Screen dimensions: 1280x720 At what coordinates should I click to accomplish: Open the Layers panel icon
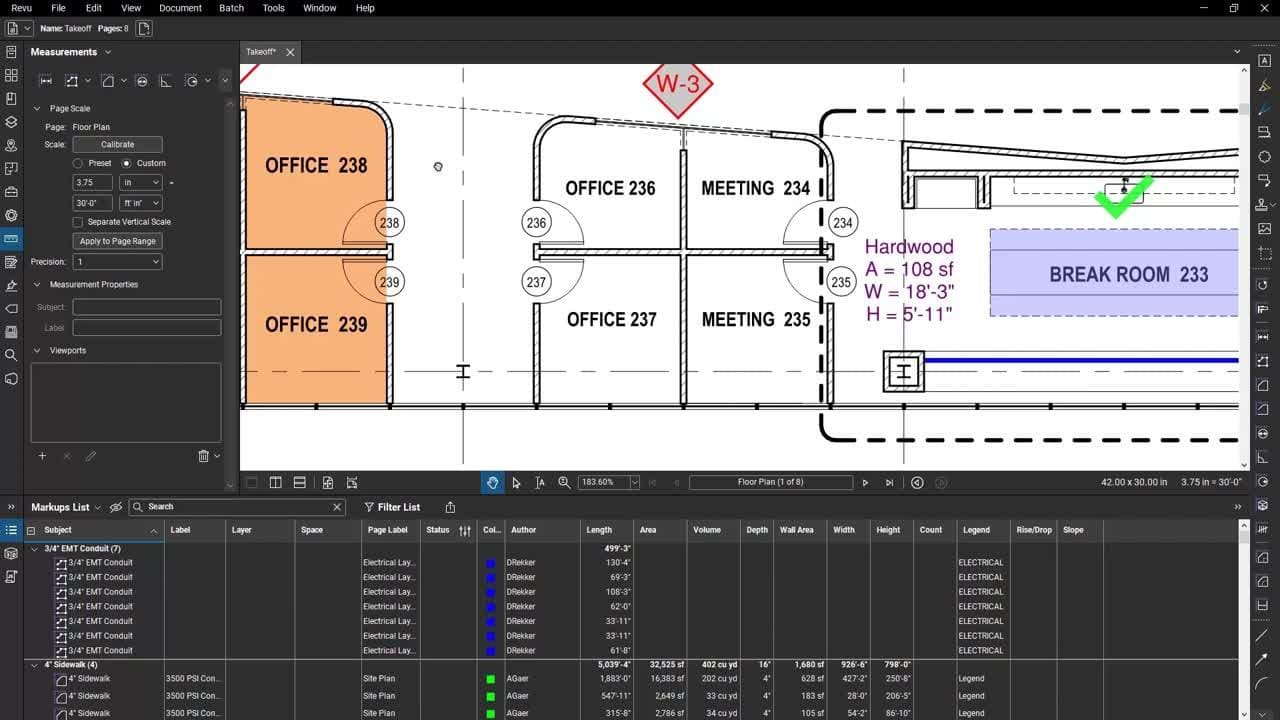[x=11, y=122]
